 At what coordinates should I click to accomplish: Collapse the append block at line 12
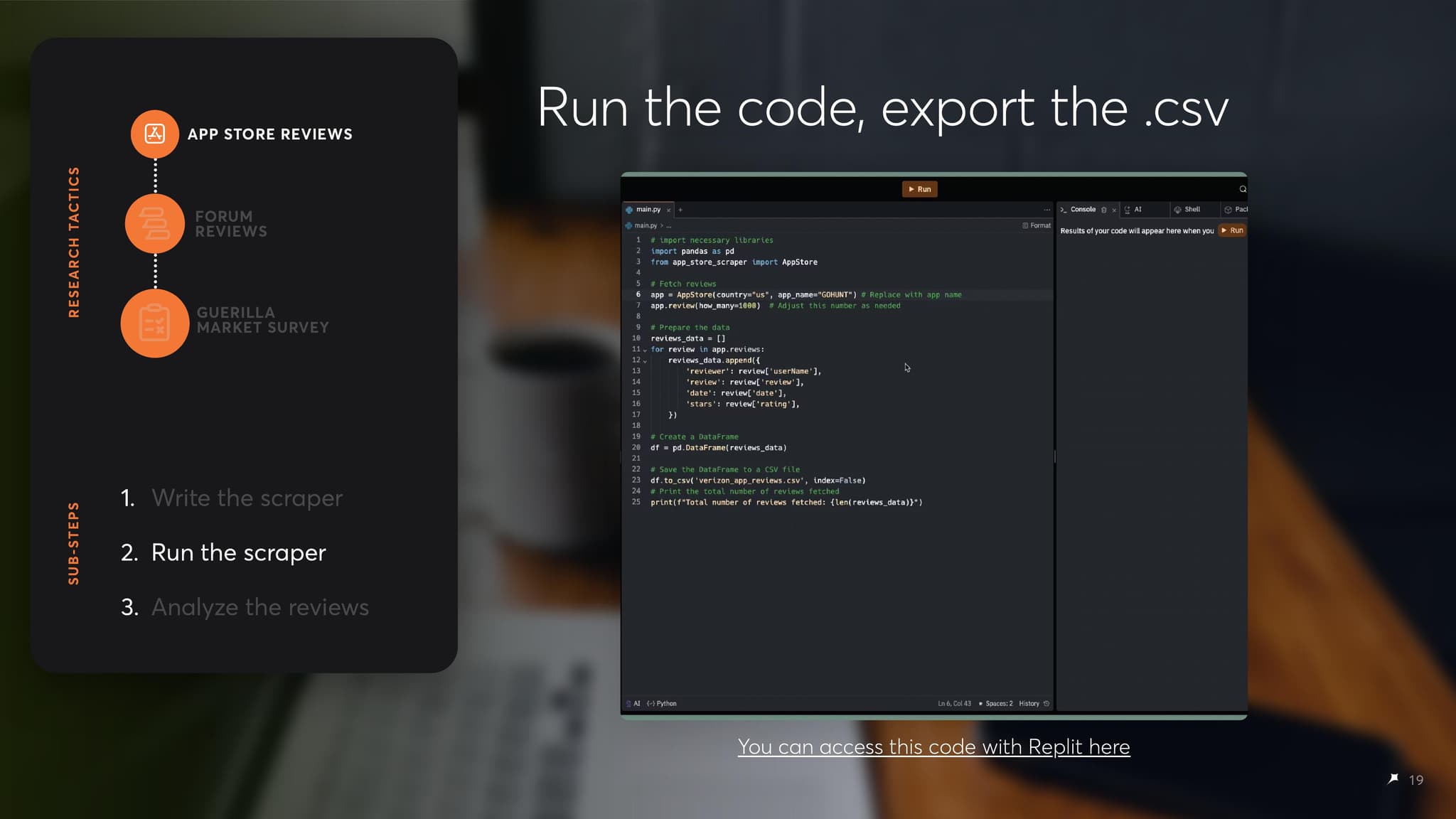click(645, 360)
